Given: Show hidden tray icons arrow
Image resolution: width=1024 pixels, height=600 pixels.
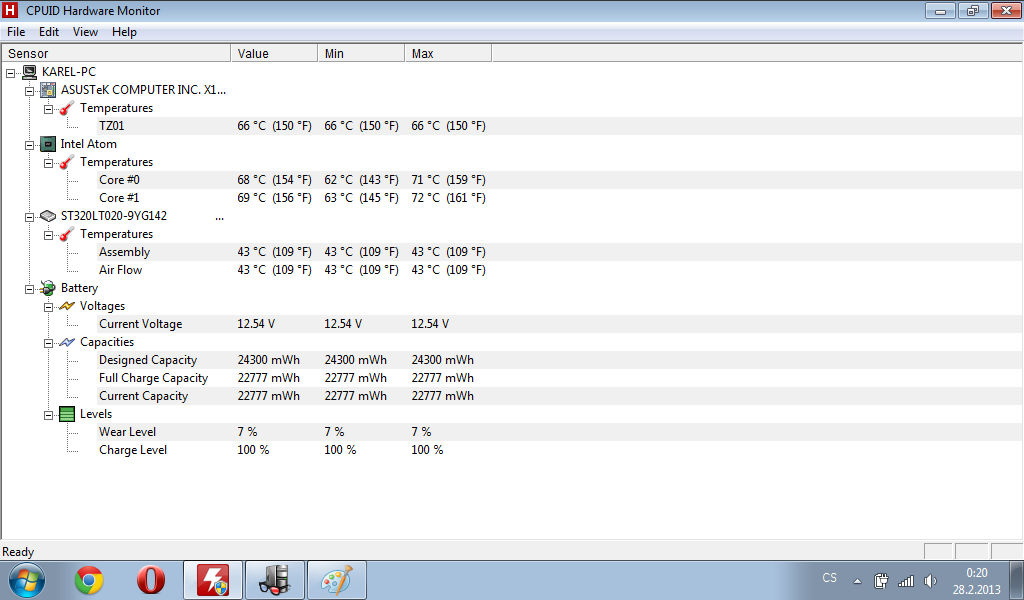Looking at the screenshot, I should [x=857, y=581].
